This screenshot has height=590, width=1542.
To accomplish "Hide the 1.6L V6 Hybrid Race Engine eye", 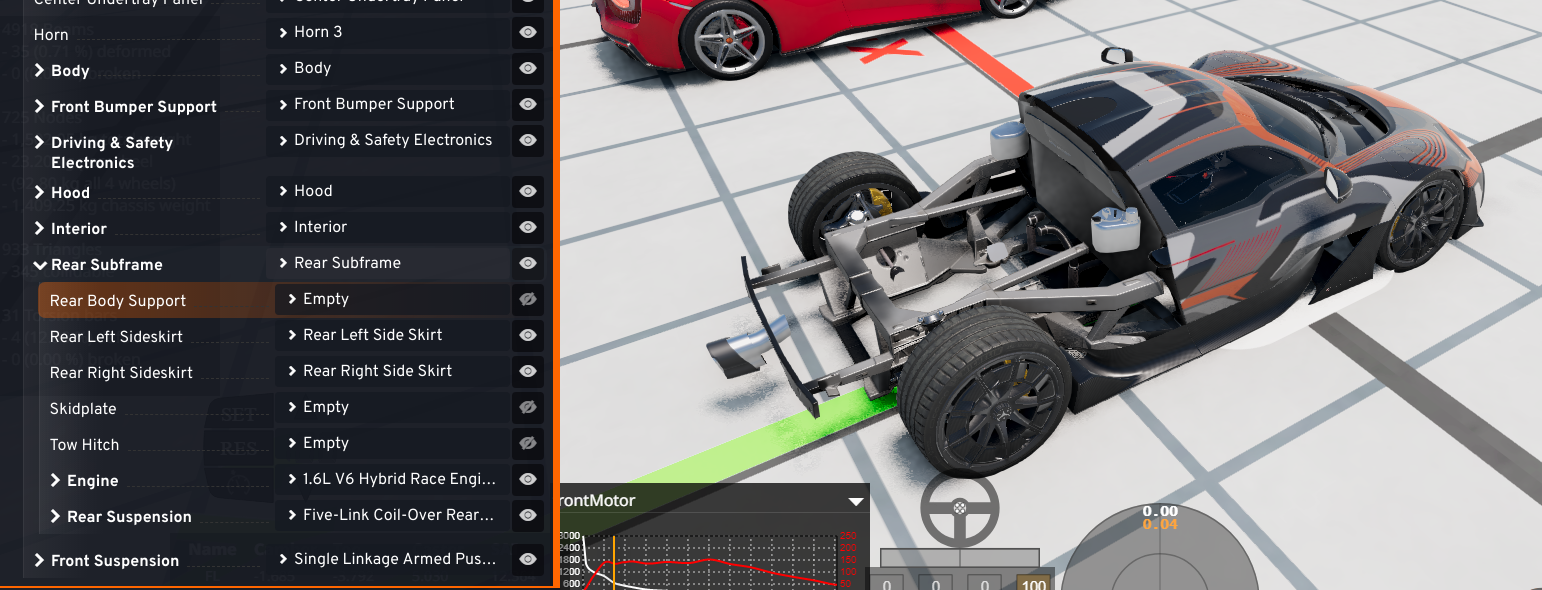I will tap(528, 479).
